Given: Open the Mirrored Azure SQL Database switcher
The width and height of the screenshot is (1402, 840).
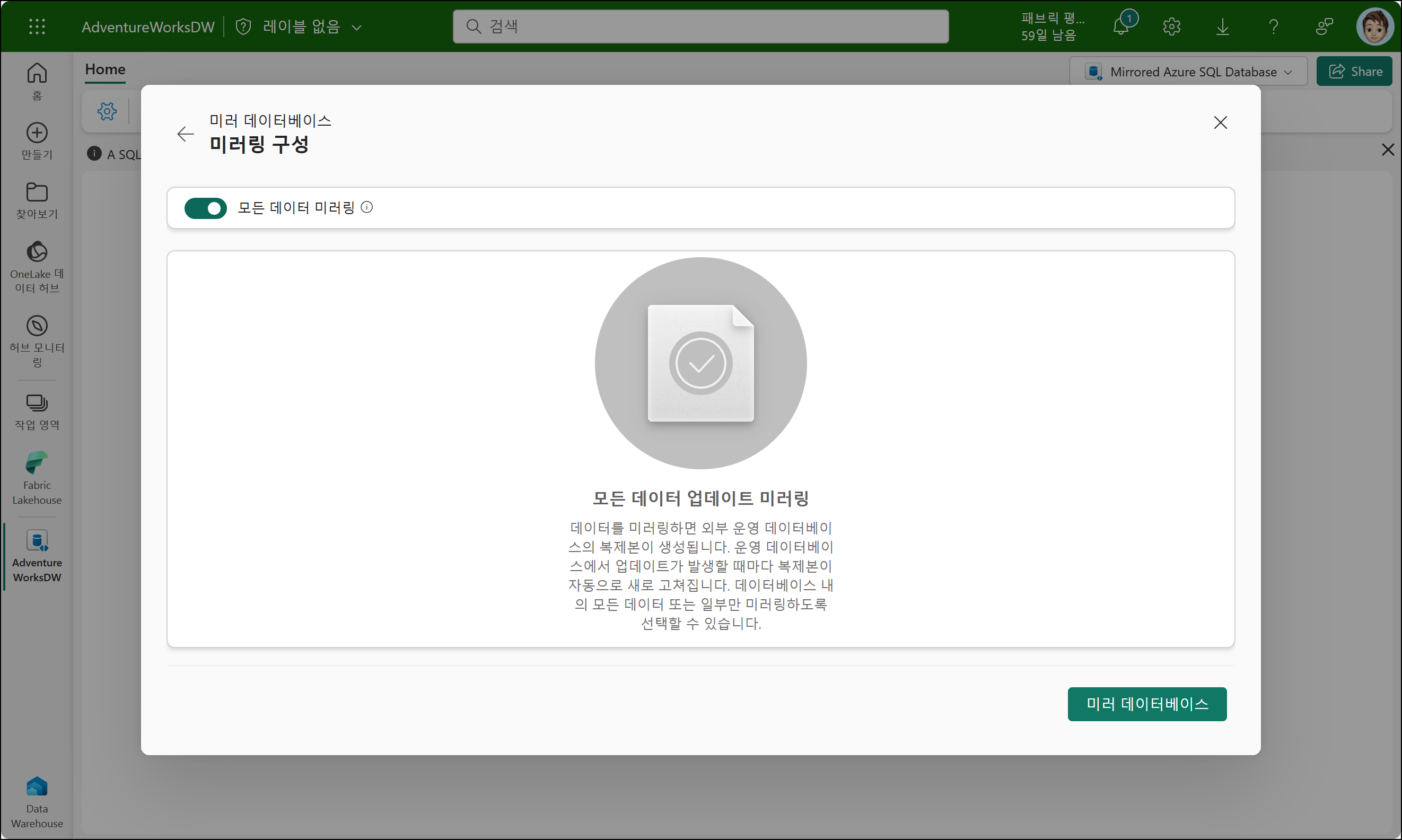Looking at the screenshot, I should tap(1188, 72).
